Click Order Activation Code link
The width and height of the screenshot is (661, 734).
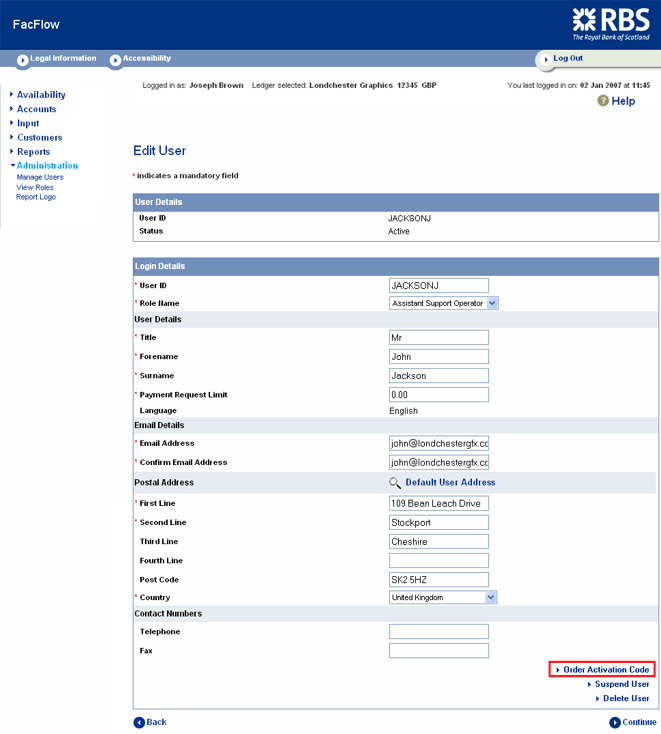pyautogui.click(x=606, y=669)
